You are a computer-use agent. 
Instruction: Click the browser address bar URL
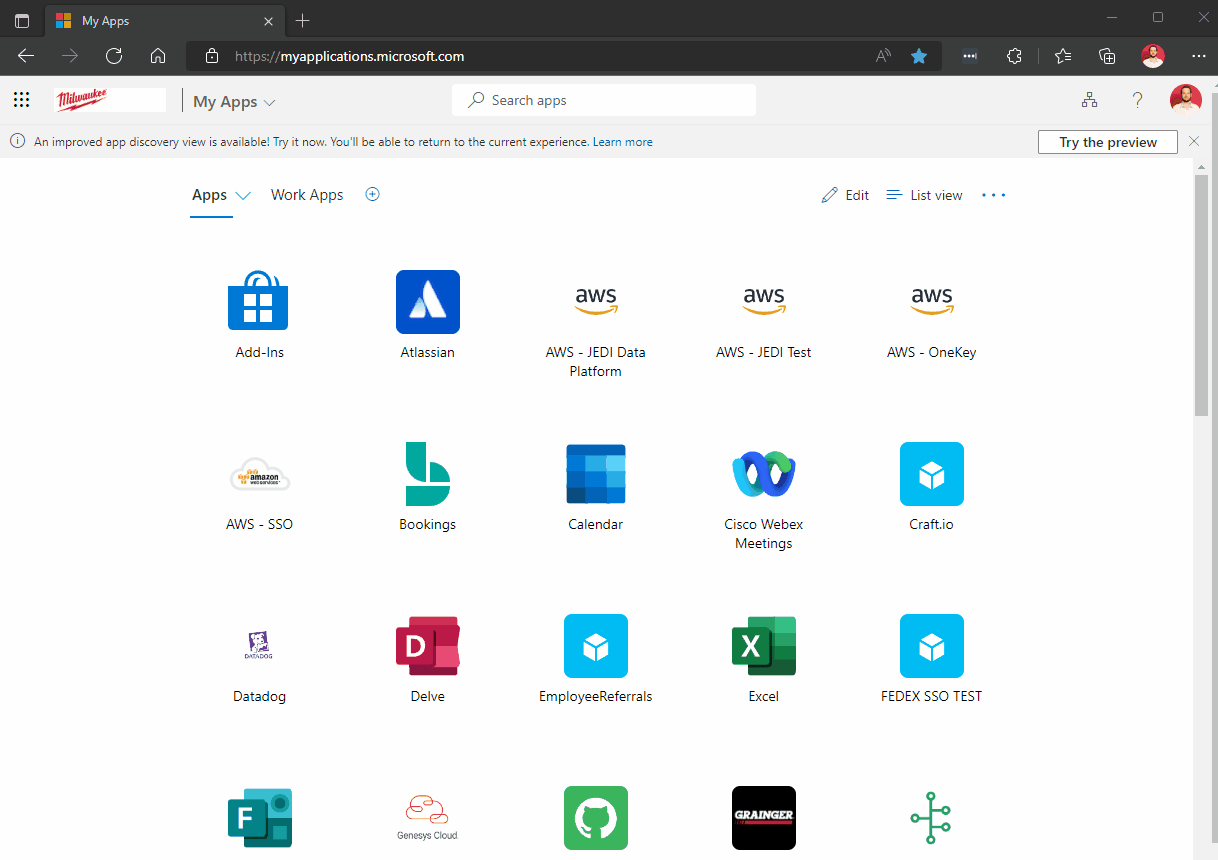pos(349,56)
